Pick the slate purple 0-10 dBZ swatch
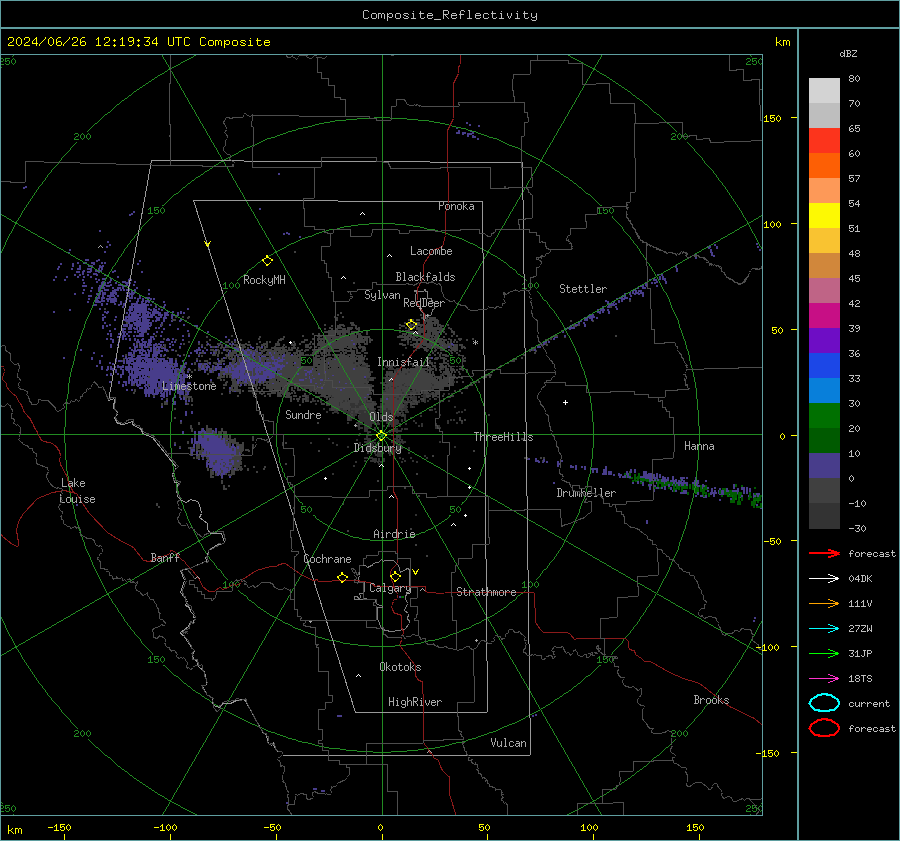 coord(824,466)
